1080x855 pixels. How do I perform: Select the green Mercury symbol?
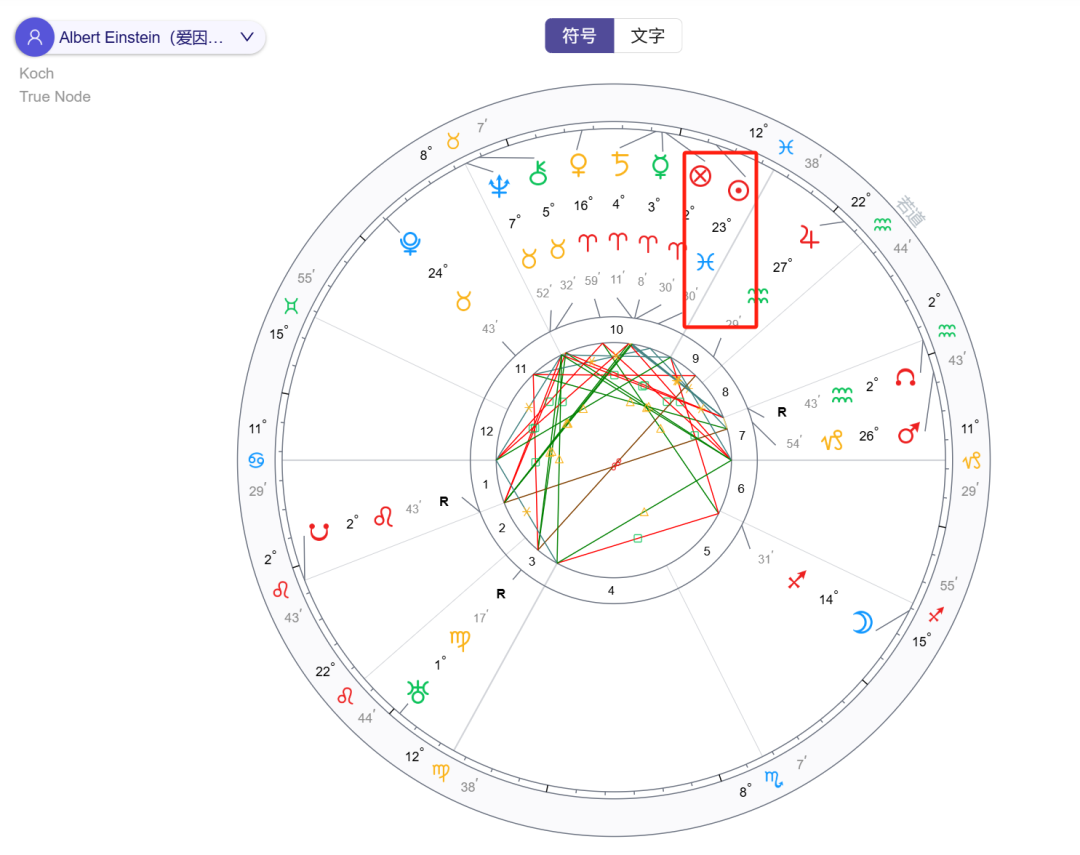660,166
